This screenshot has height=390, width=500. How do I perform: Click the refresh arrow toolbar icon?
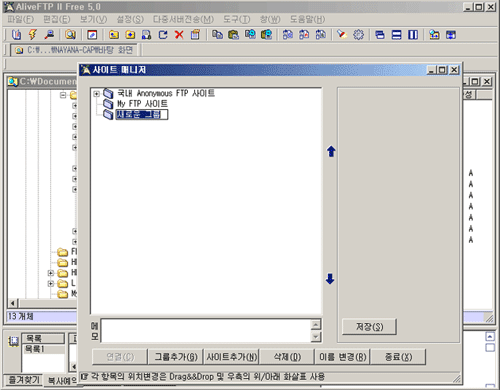[163, 35]
